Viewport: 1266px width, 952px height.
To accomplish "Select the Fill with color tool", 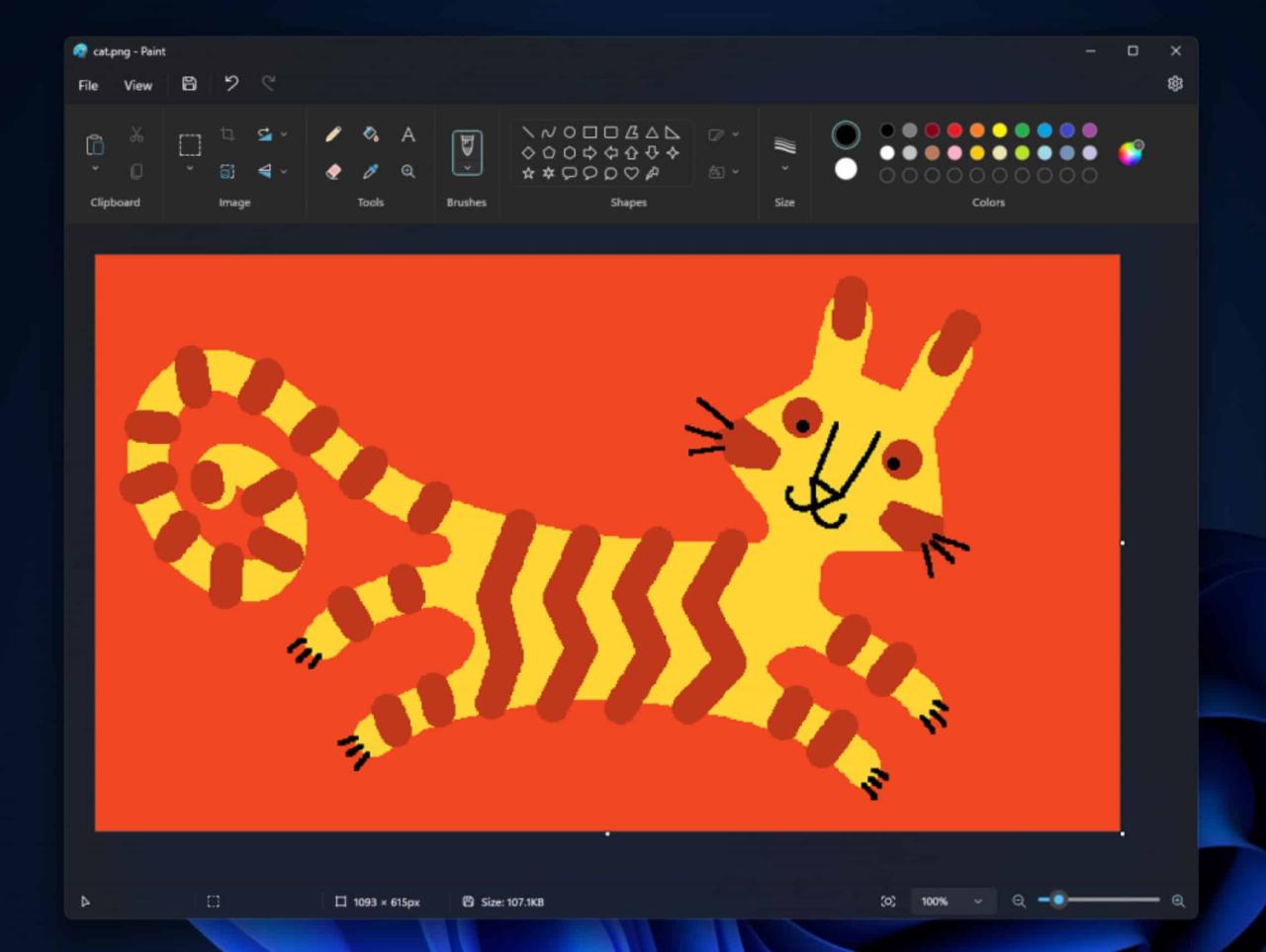I will coord(371,134).
